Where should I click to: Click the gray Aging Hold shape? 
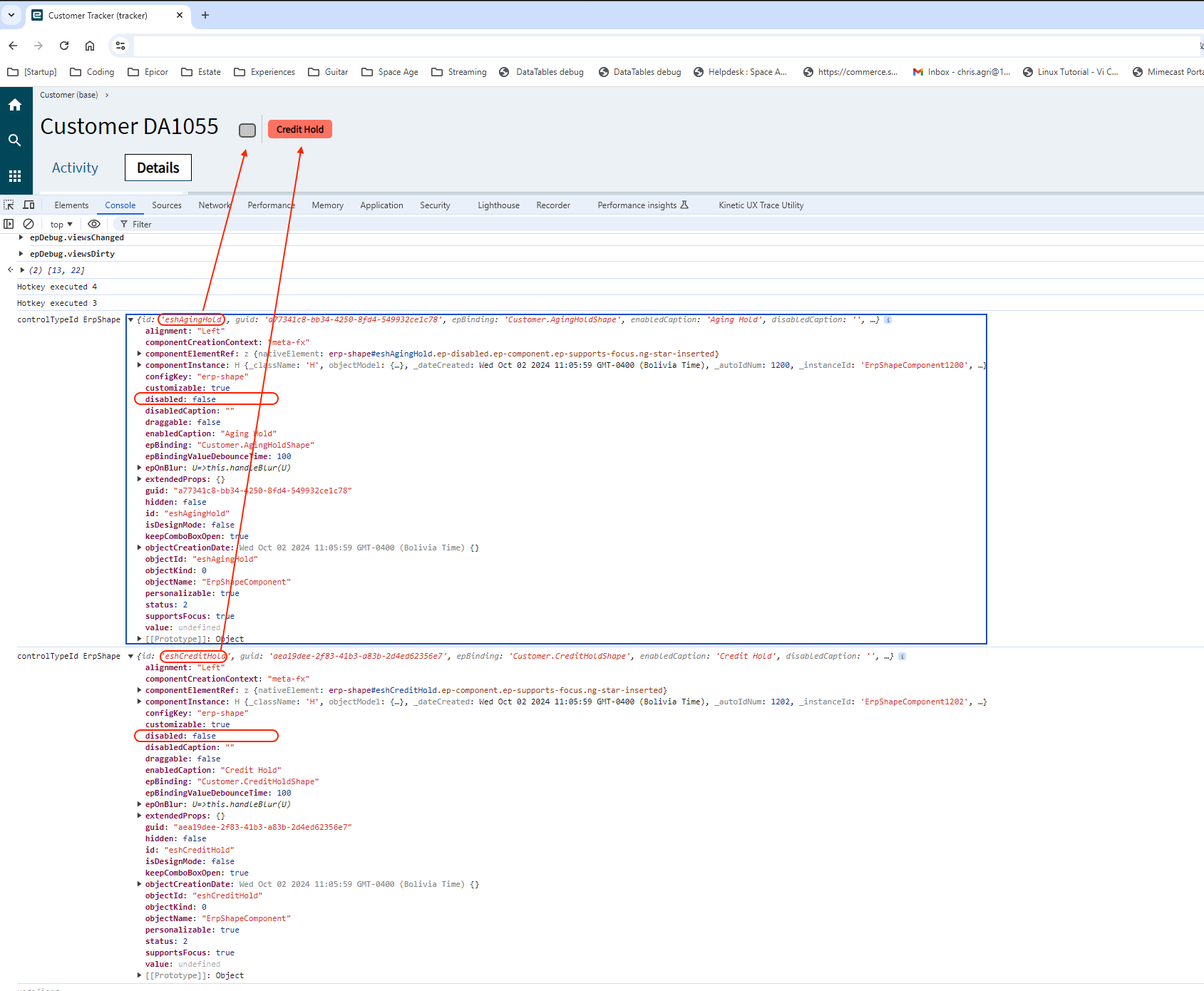point(247,130)
